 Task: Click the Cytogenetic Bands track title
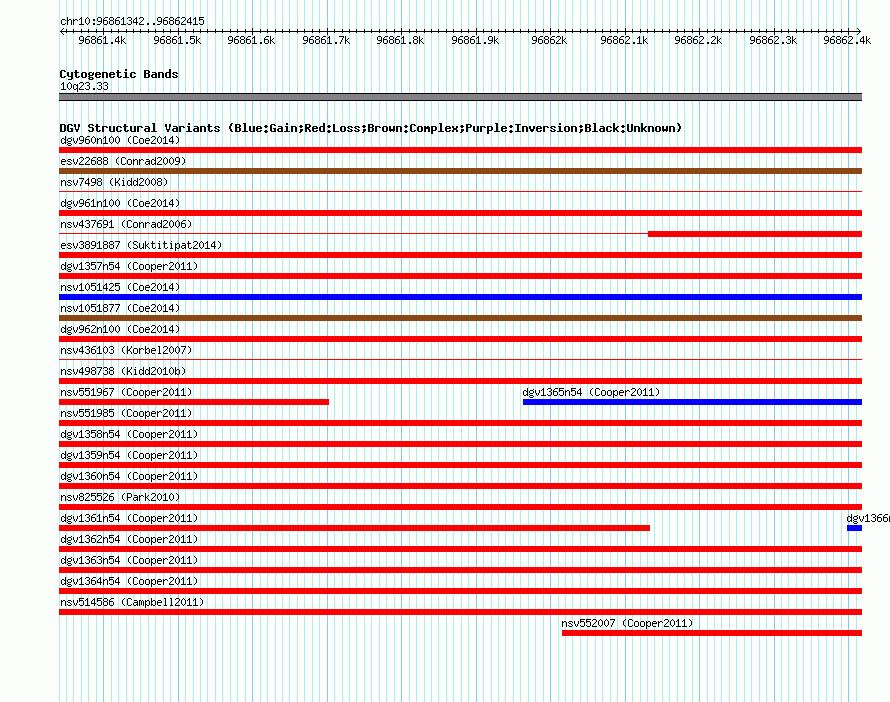click(119, 74)
